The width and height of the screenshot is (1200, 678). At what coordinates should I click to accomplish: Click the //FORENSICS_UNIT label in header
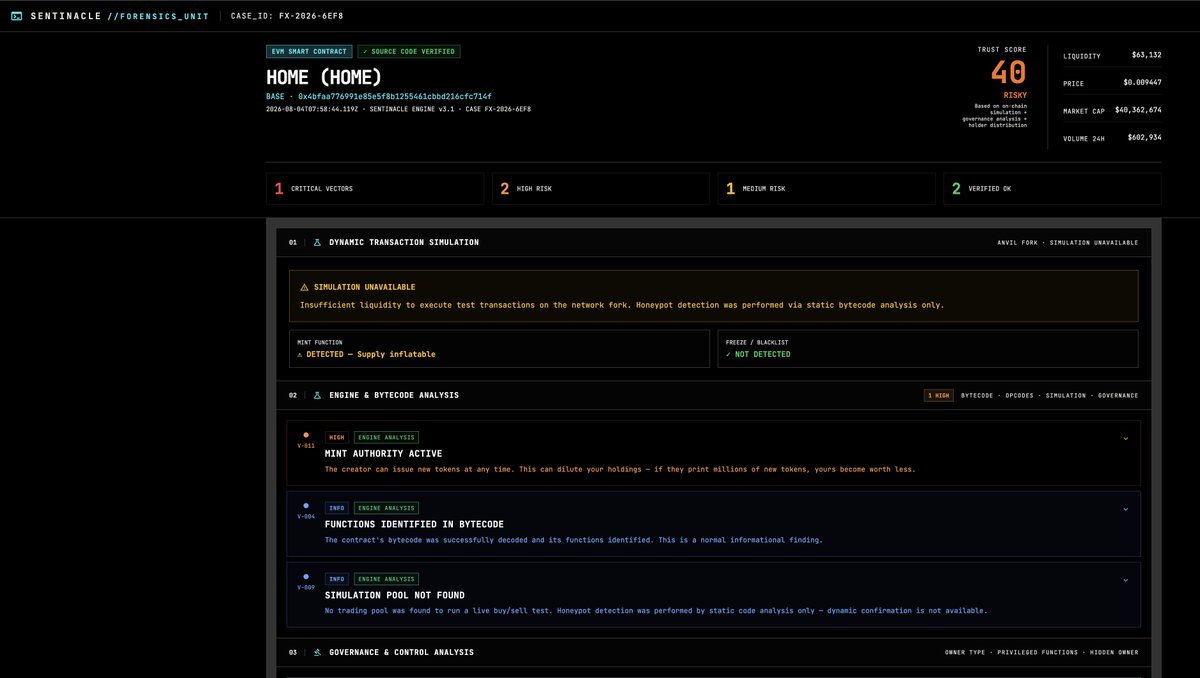[158, 16]
